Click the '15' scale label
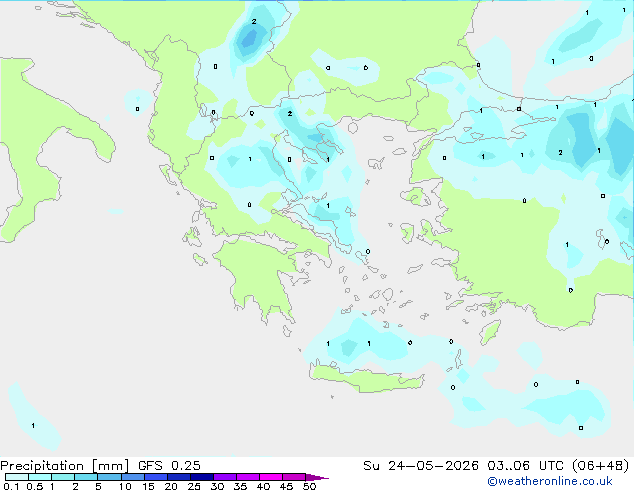Image resolution: width=634 pixels, height=490 pixels. (x=148, y=486)
